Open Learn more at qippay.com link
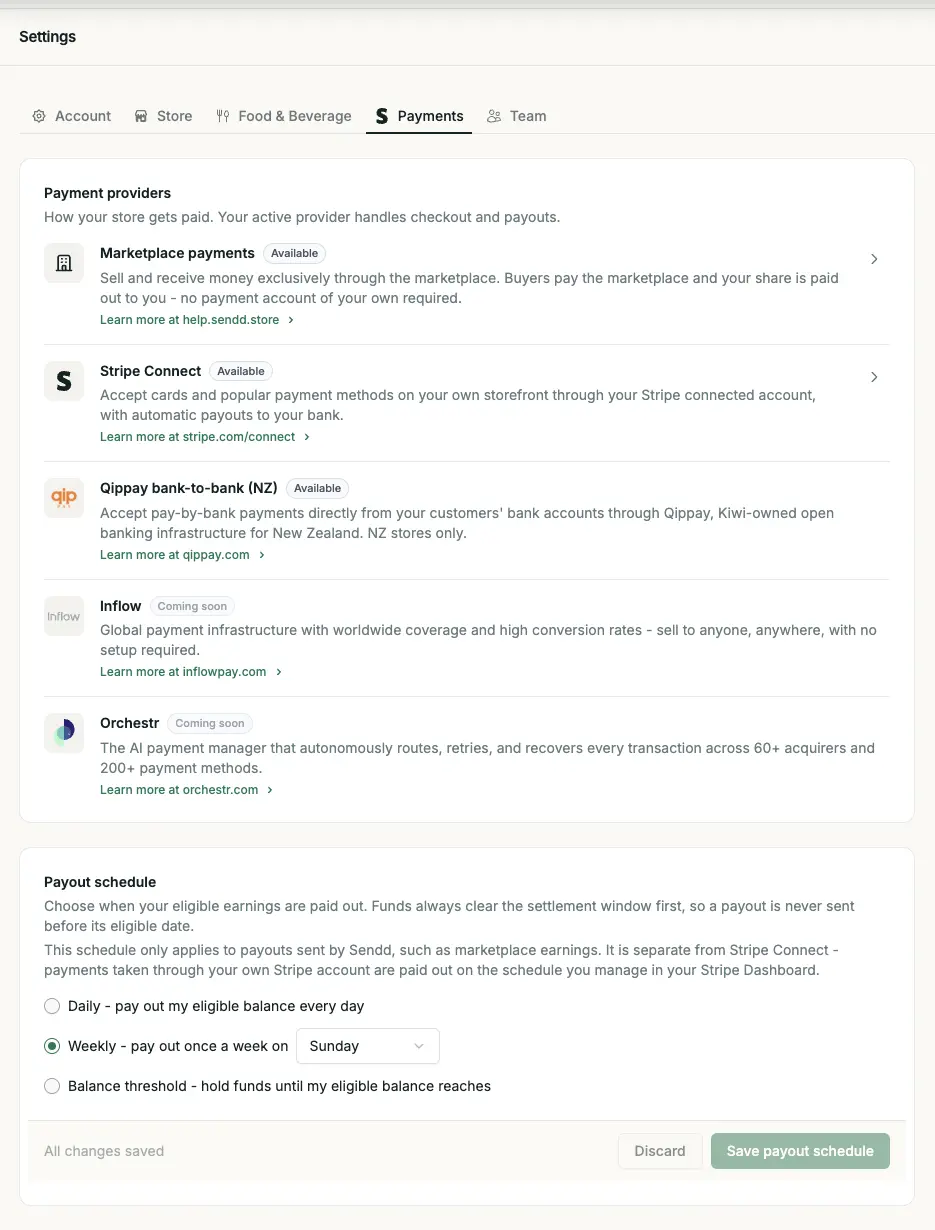This screenshot has width=935, height=1230. (x=183, y=555)
